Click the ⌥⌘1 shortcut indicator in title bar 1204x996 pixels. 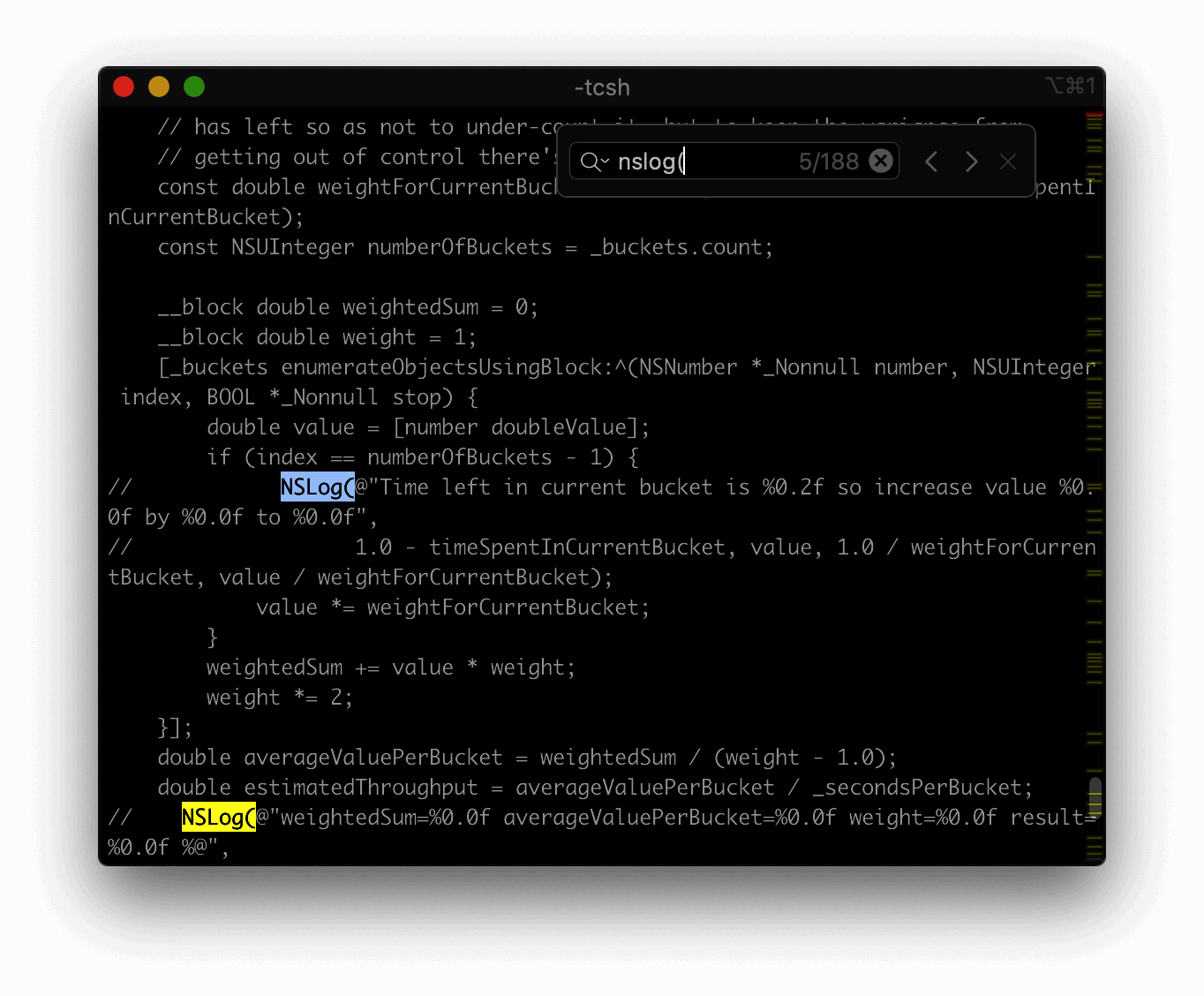[1070, 86]
